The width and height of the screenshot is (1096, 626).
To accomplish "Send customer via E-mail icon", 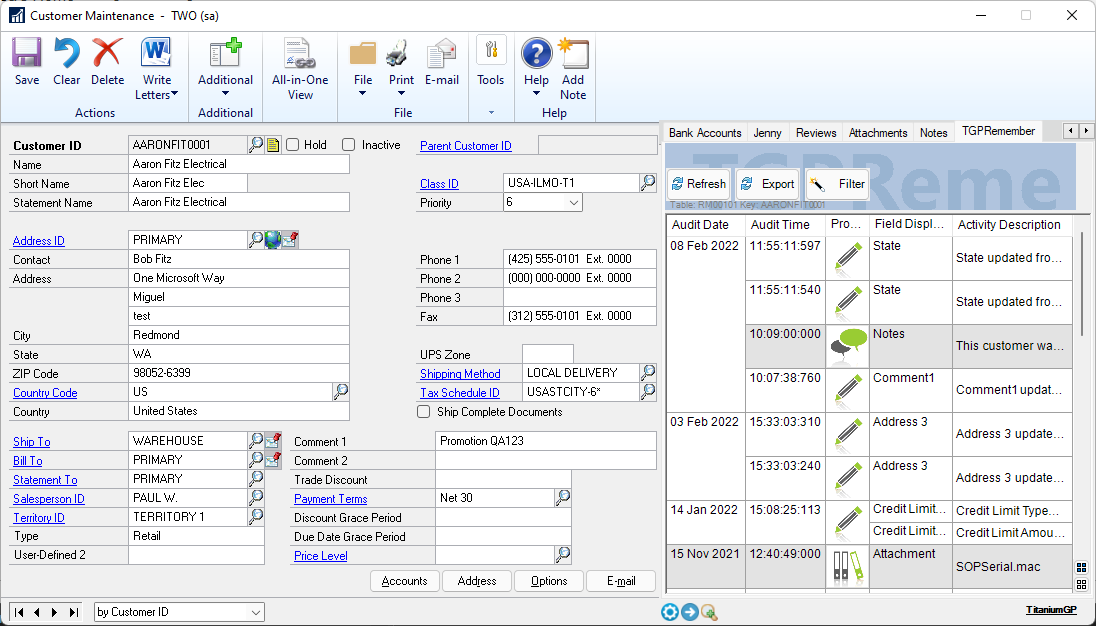I will click(x=442, y=63).
